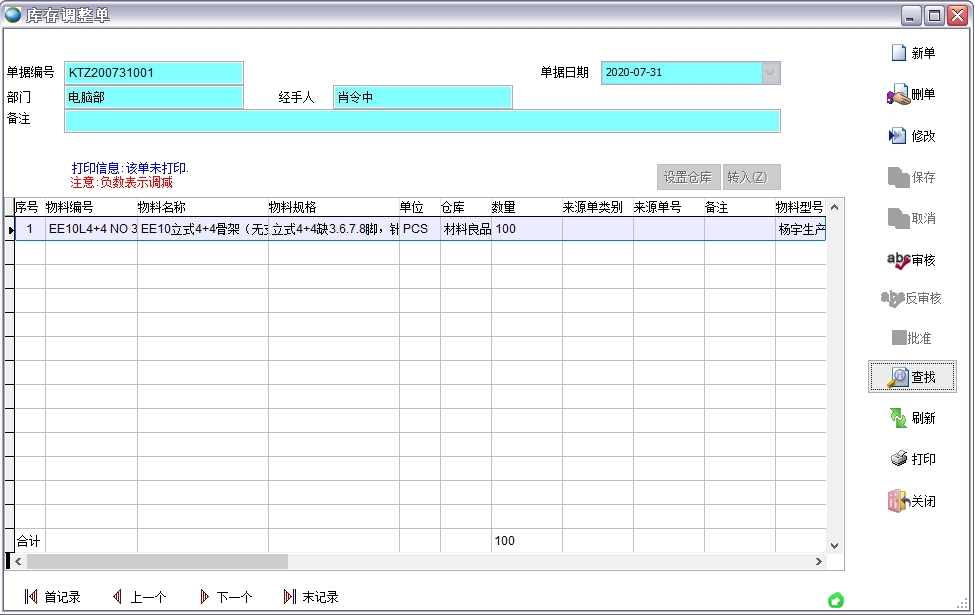
Task: Click the 备注 remarks input field
Action: [x=421, y=121]
